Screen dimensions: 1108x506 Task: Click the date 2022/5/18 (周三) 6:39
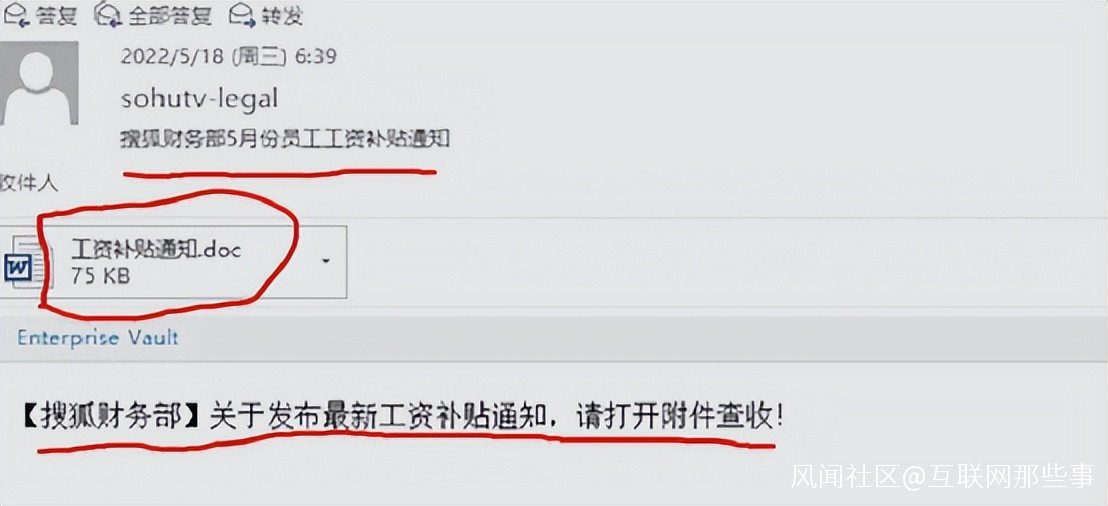coord(228,57)
